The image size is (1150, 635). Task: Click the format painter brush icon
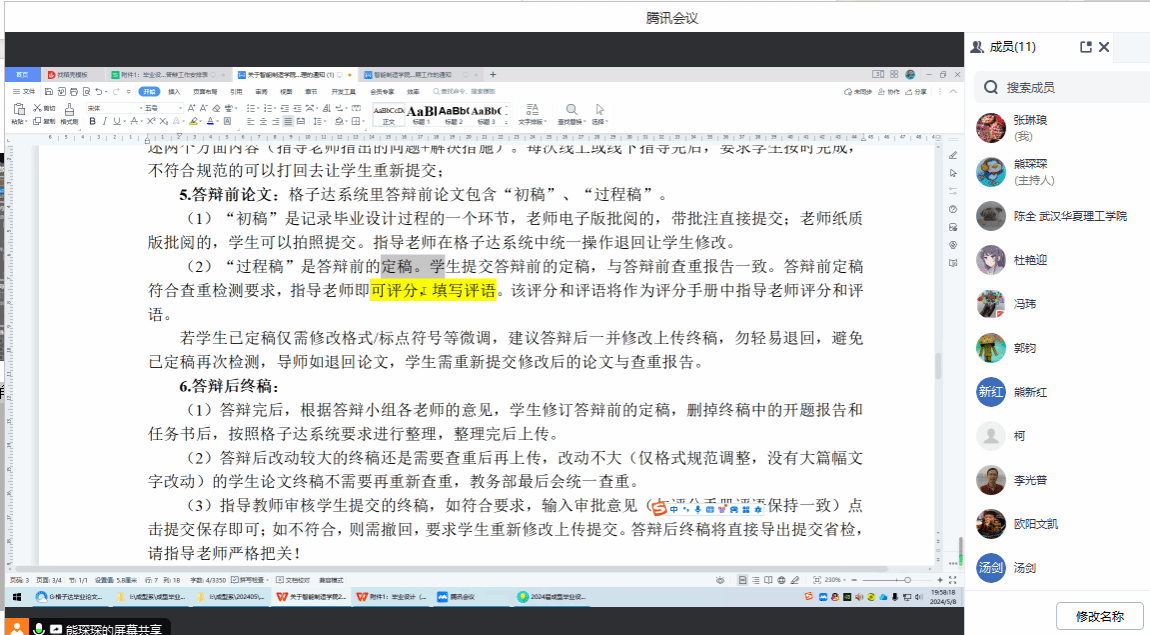pyautogui.click(x=69, y=109)
